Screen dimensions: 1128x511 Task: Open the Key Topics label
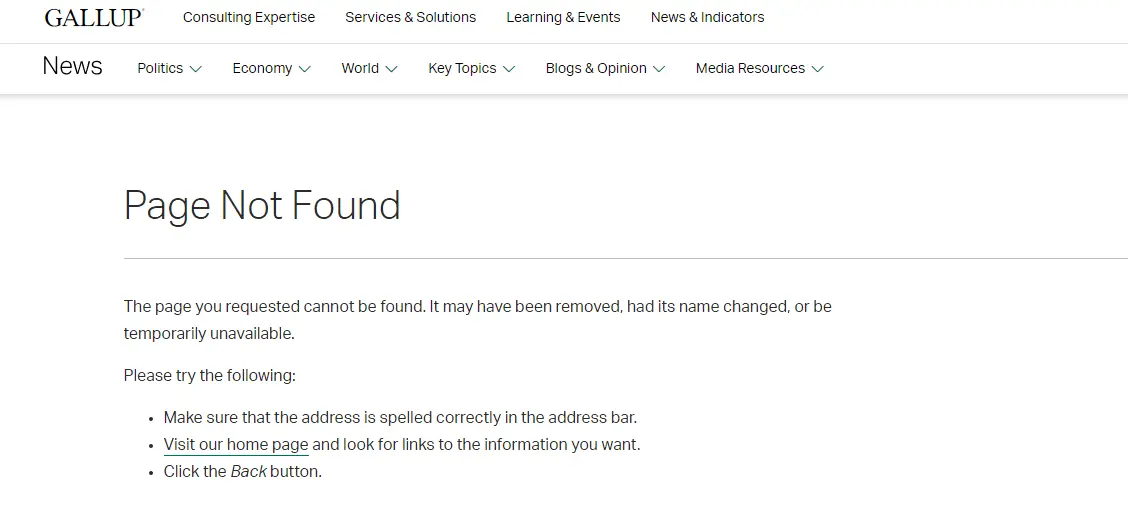point(462,68)
